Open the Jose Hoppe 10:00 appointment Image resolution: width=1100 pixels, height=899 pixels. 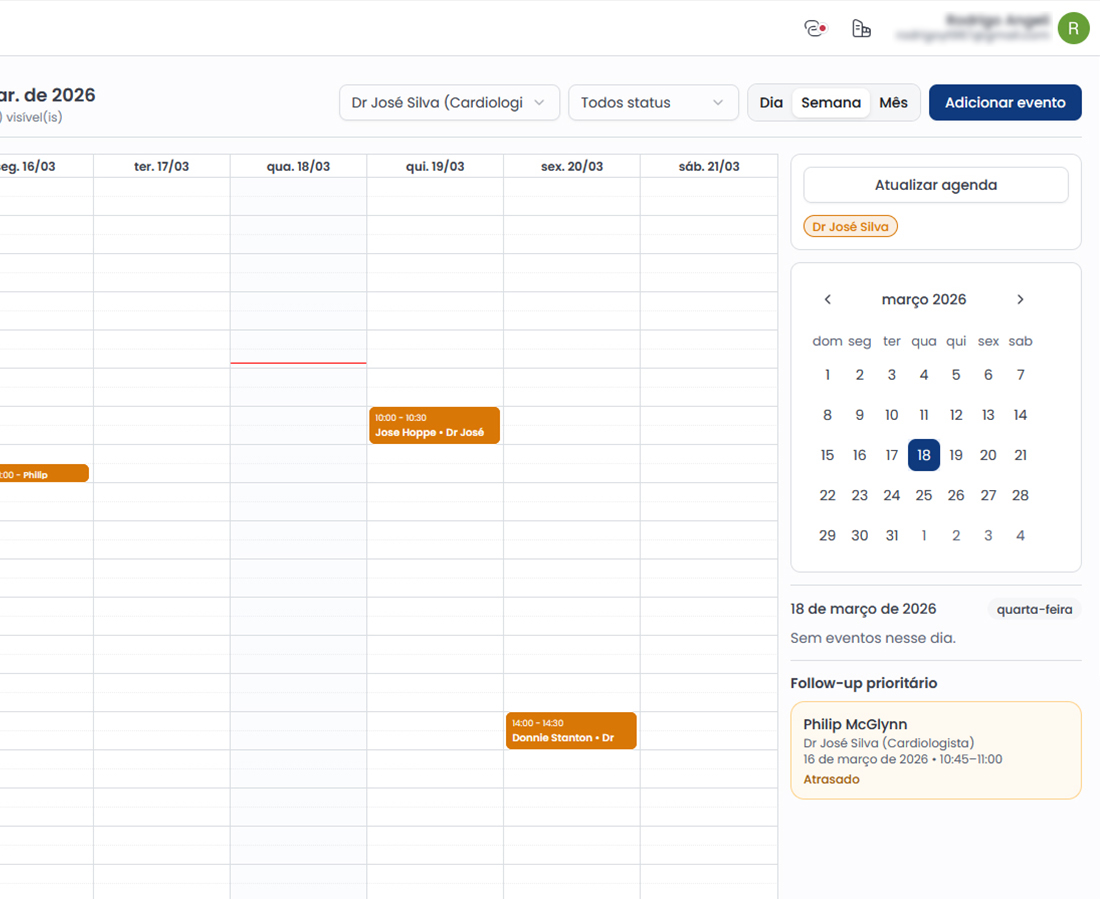pos(434,425)
